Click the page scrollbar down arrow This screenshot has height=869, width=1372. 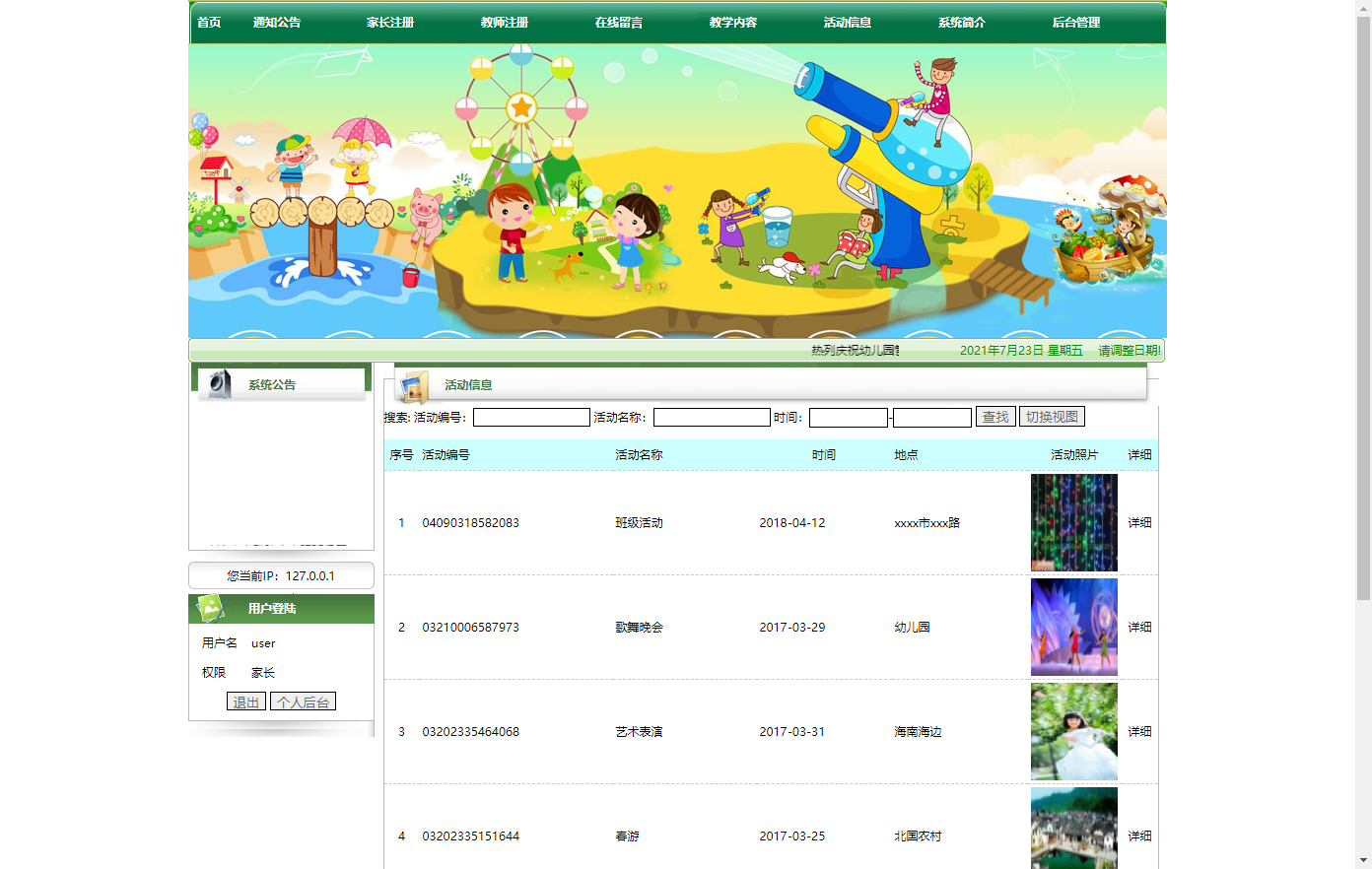pyautogui.click(x=1365, y=862)
